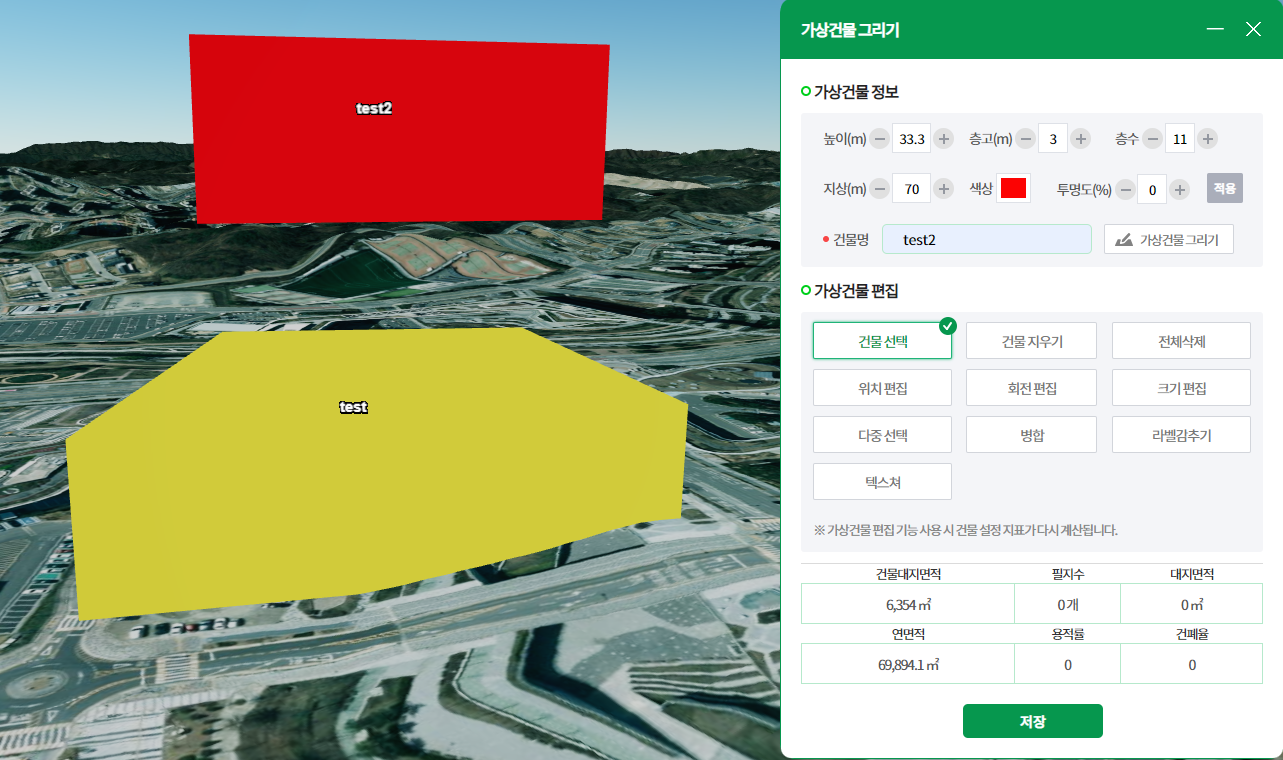Decrease the 지상(m) ground value
This screenshot has width=1283, height=760.
879,188
